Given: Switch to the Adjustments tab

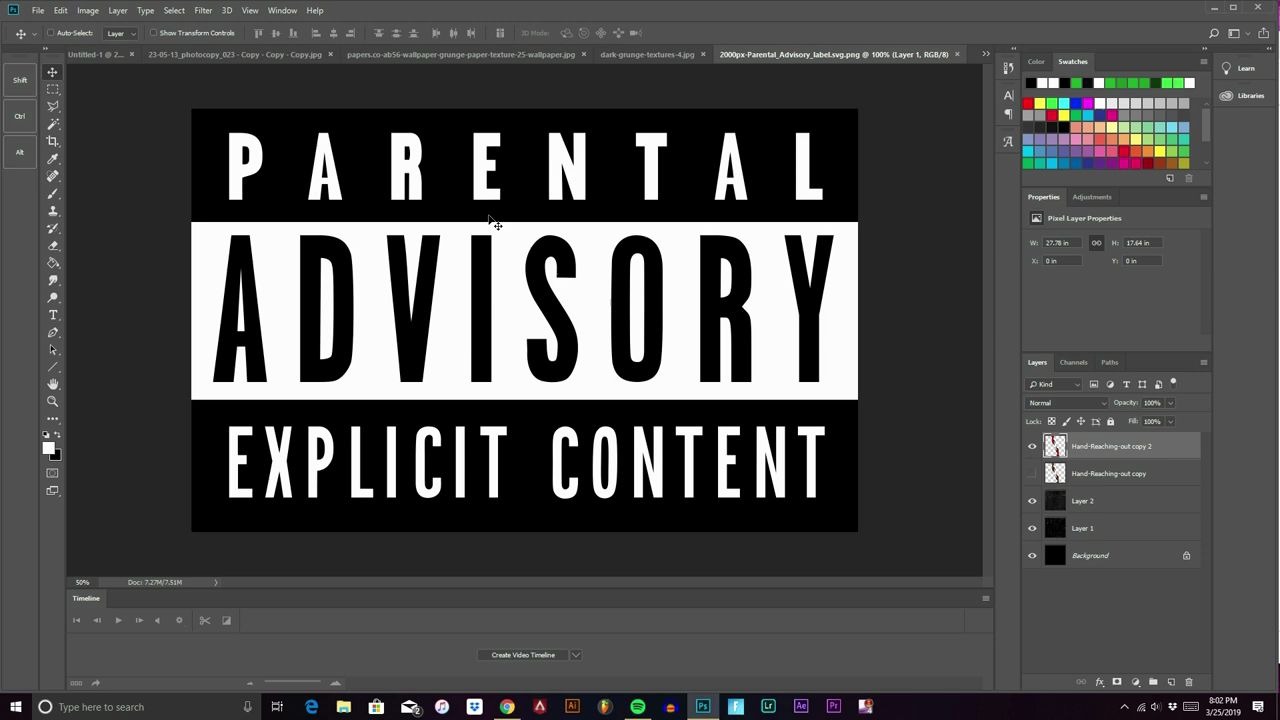Looking at the screenshot, I should [1092, 197].
